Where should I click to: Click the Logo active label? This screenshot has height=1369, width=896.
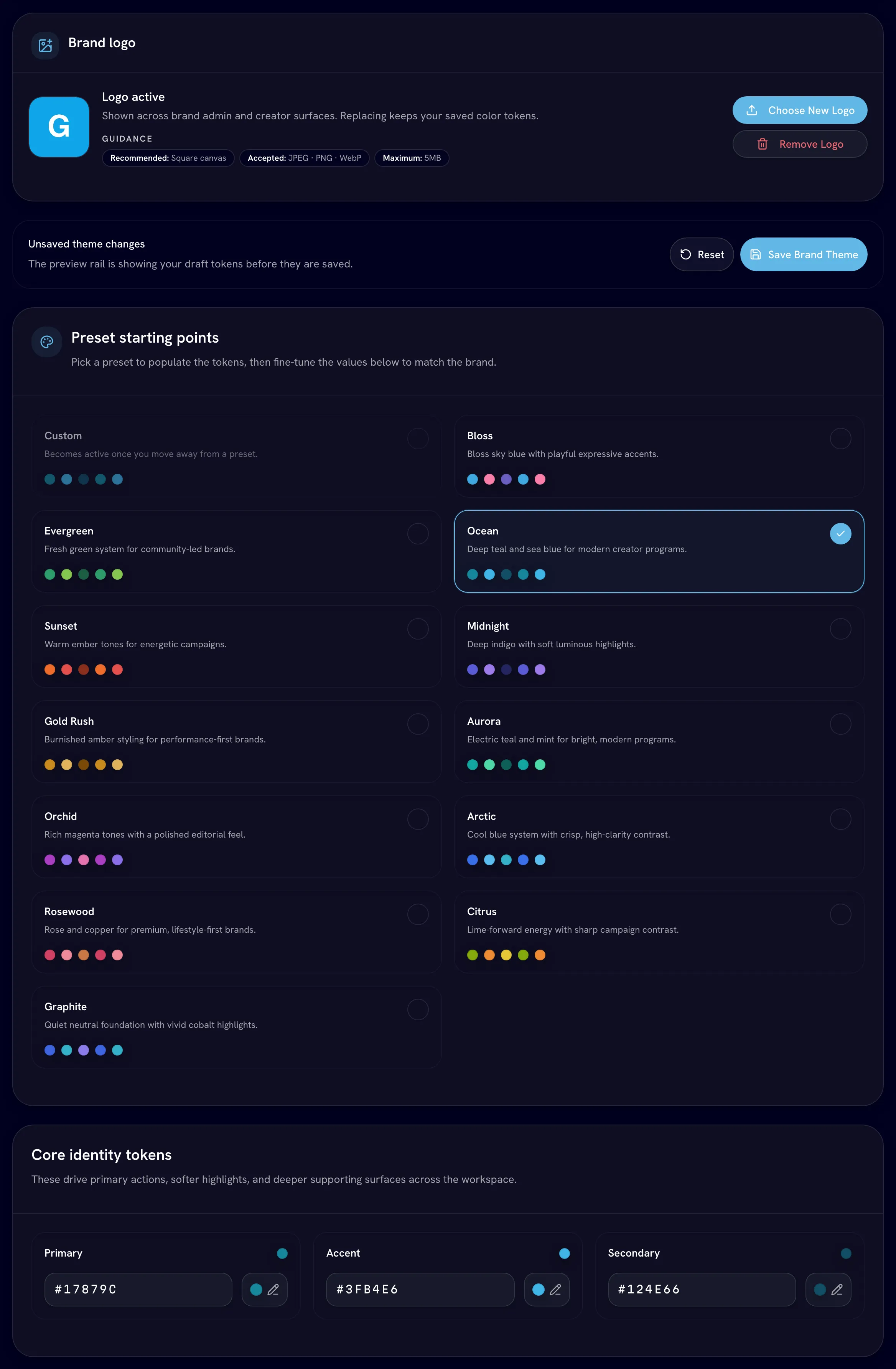click(x=133, y=97)
